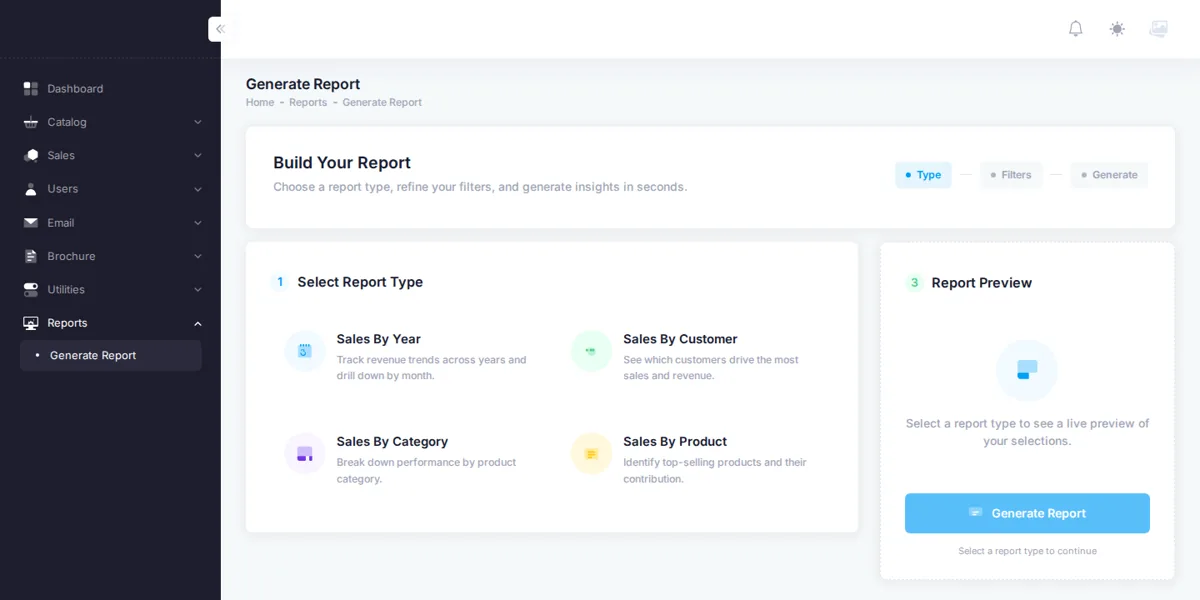
Task: Click the Generate Report button
Action: pyautogui.click(x=1027, y=513)
